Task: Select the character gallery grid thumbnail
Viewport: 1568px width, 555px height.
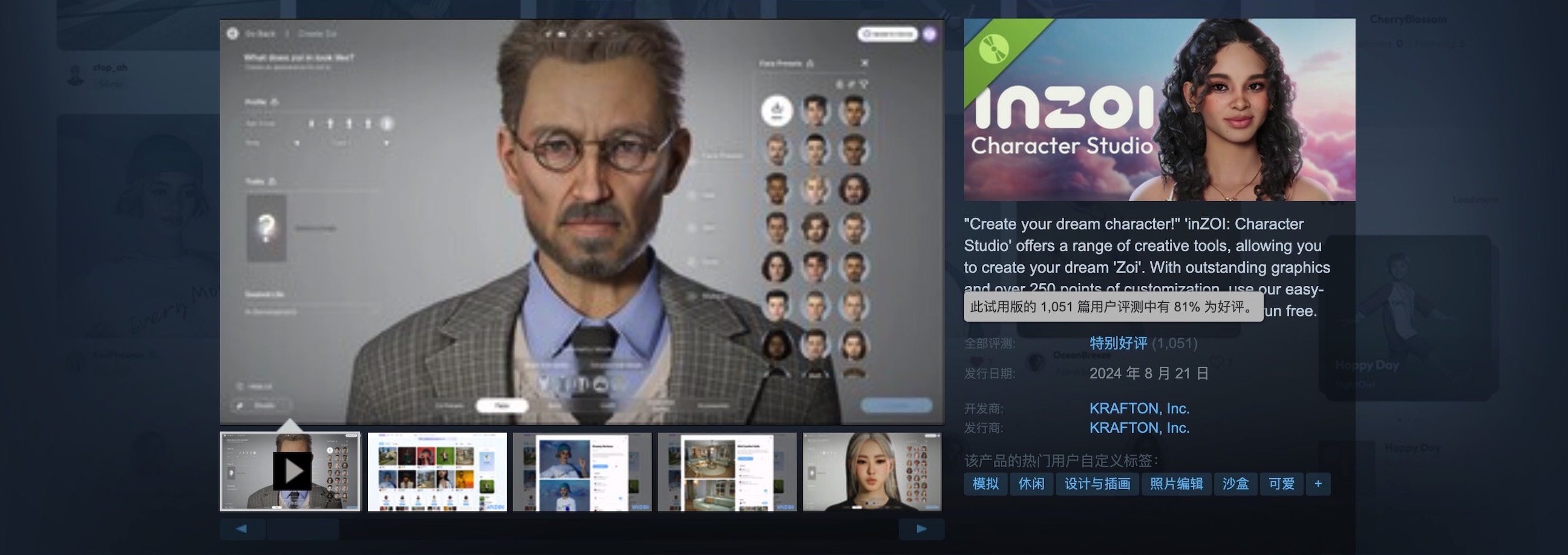Action: [x=436, y=472]
